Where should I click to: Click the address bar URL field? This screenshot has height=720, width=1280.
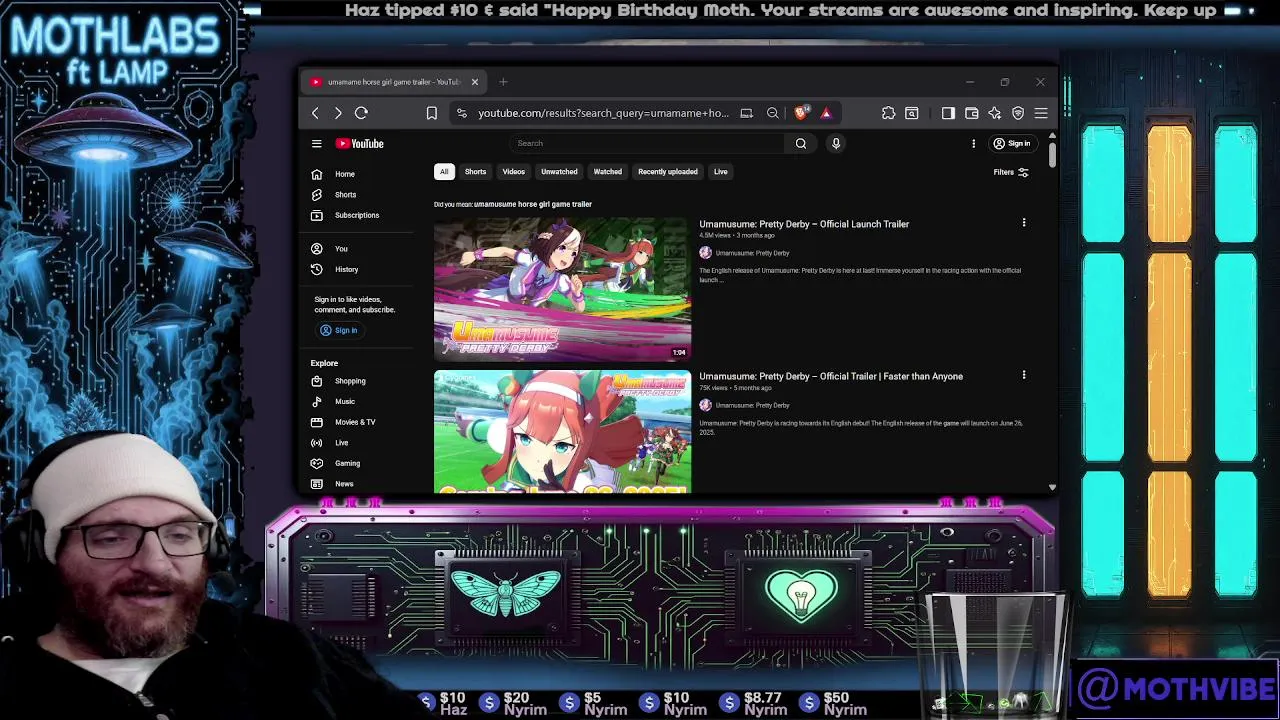point(603,113)
